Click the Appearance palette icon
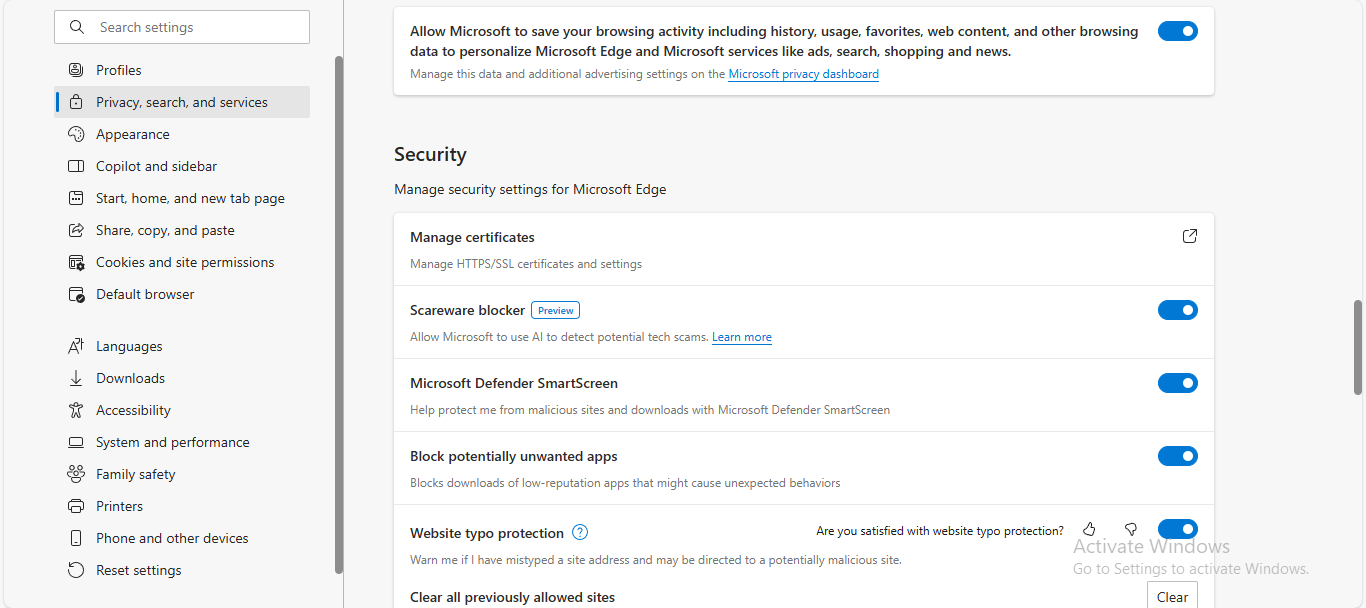This screenshot has height=608, width=1366. click(x=76, y=134)
